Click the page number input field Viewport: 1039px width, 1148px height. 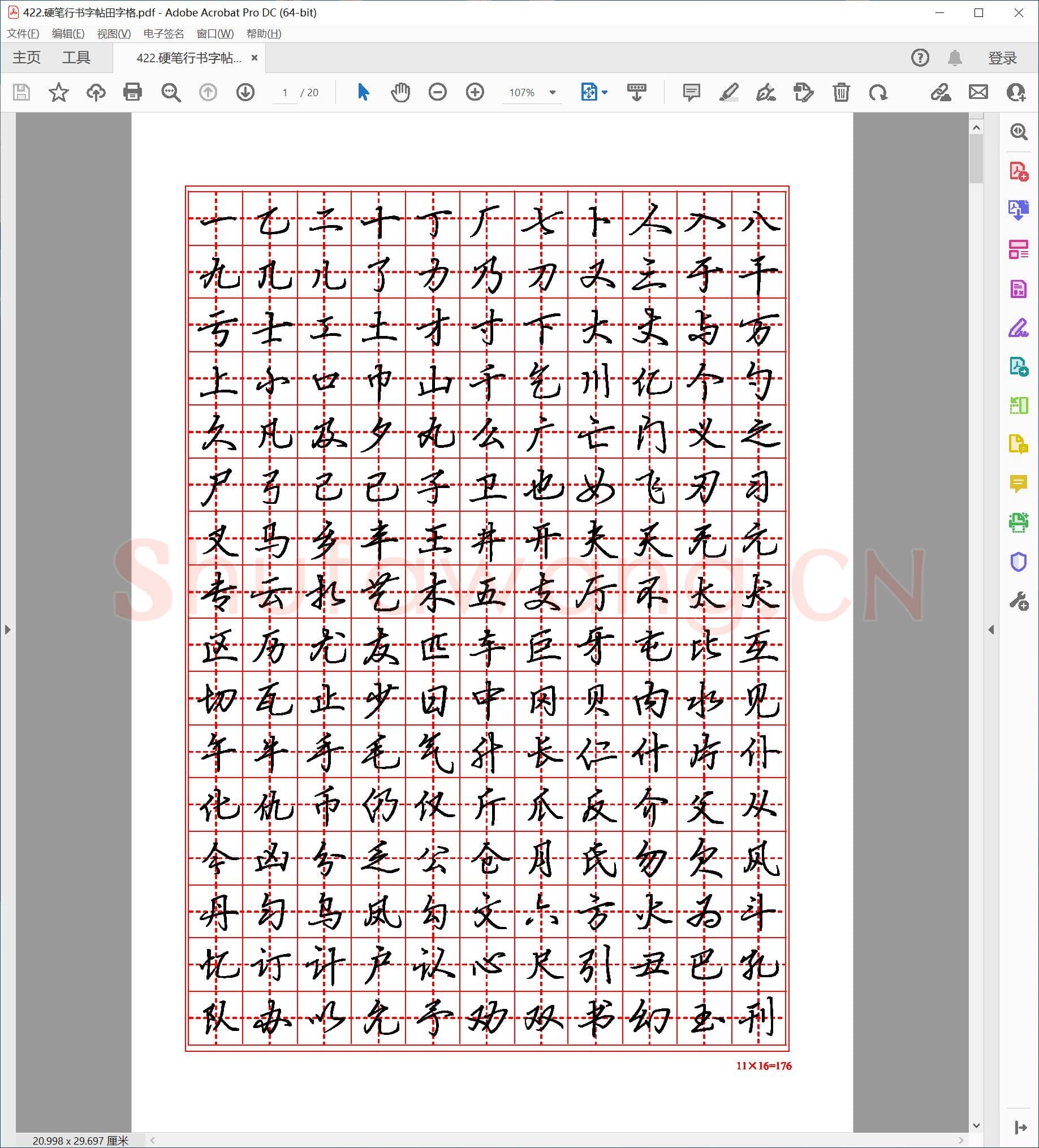pos(285,92)
